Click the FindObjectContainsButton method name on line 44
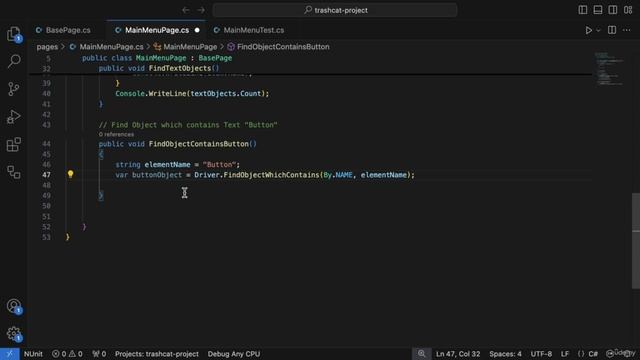The width and height of the screenshot is (640, 360). (x=199, y=144)
